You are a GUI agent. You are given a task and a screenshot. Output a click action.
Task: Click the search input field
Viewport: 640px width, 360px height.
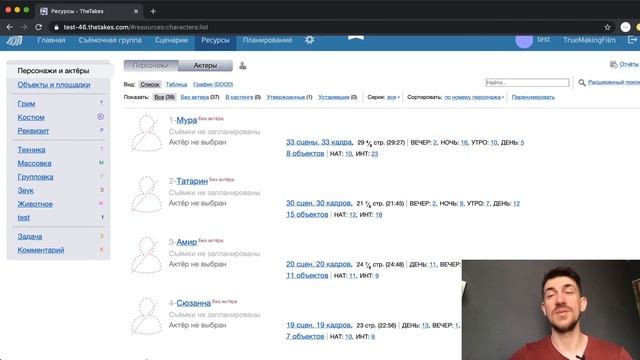527,82
